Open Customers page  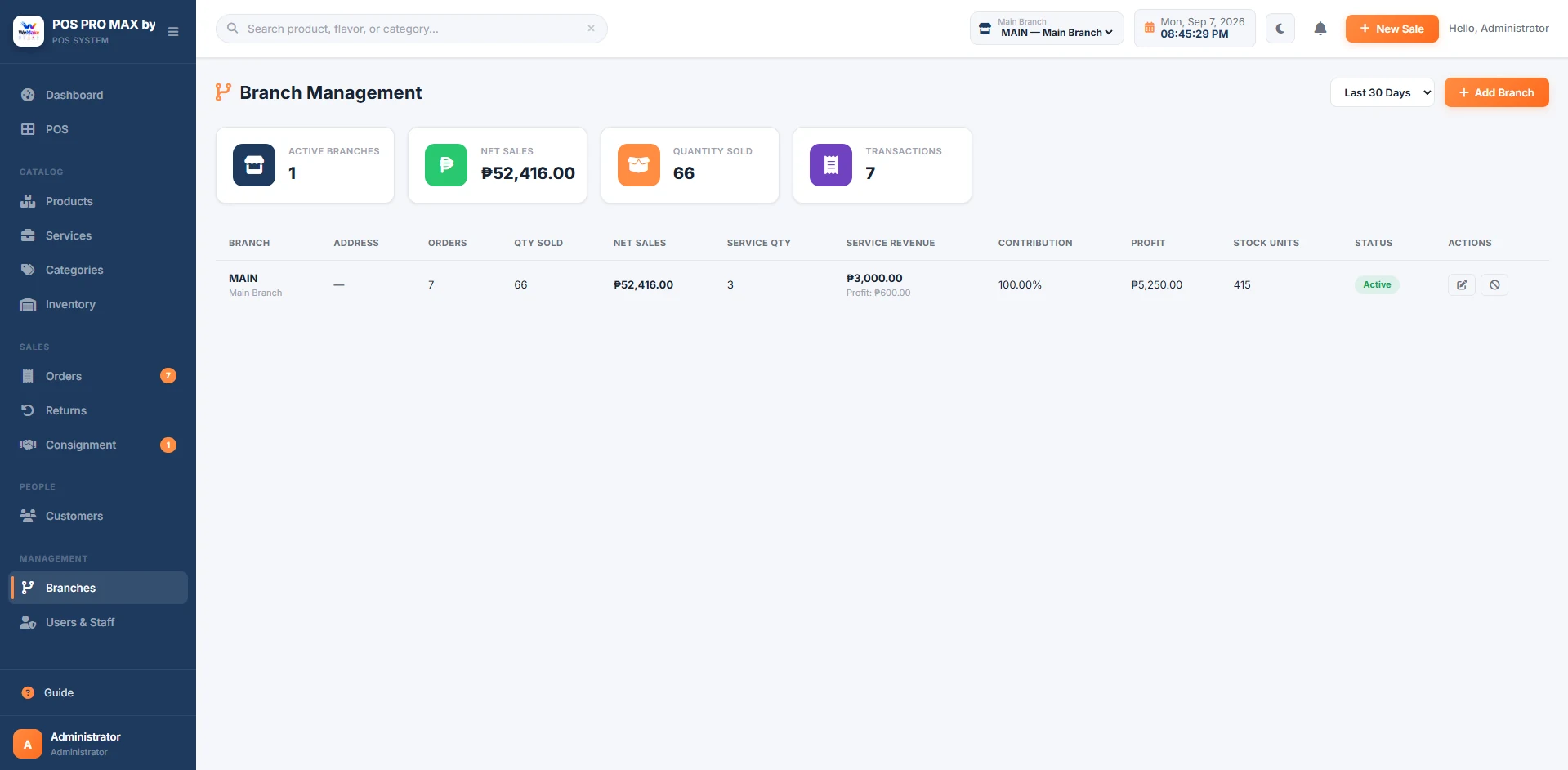[x=98, y=516]
